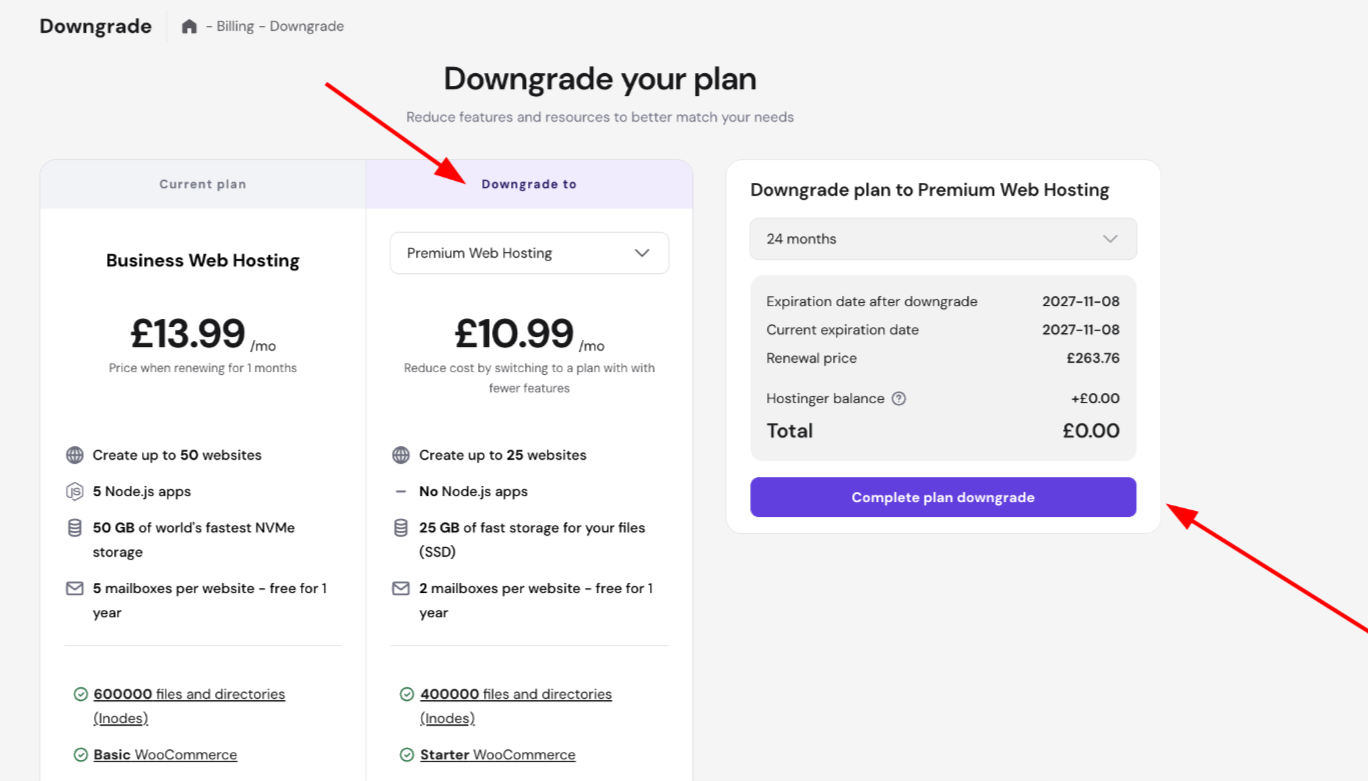
Task: Click the home icon in breadcrumb
Action: pyautogui.click(x=189, y=26)
